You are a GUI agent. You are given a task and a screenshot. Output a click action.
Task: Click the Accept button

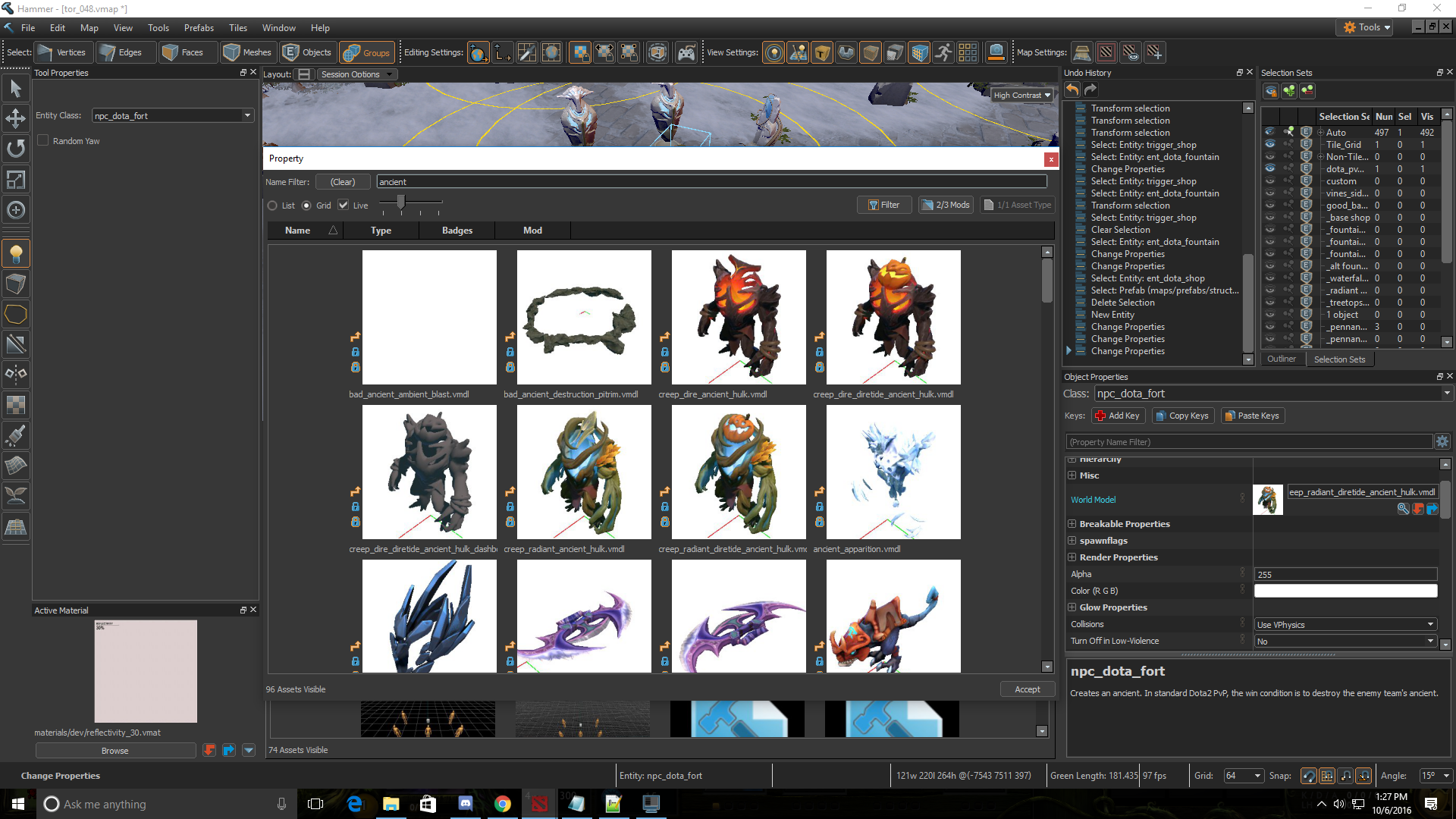[x=1027, y=689]
